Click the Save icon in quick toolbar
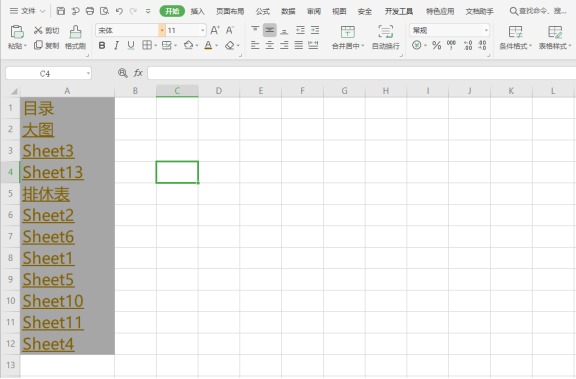 (x=61, y=11)
